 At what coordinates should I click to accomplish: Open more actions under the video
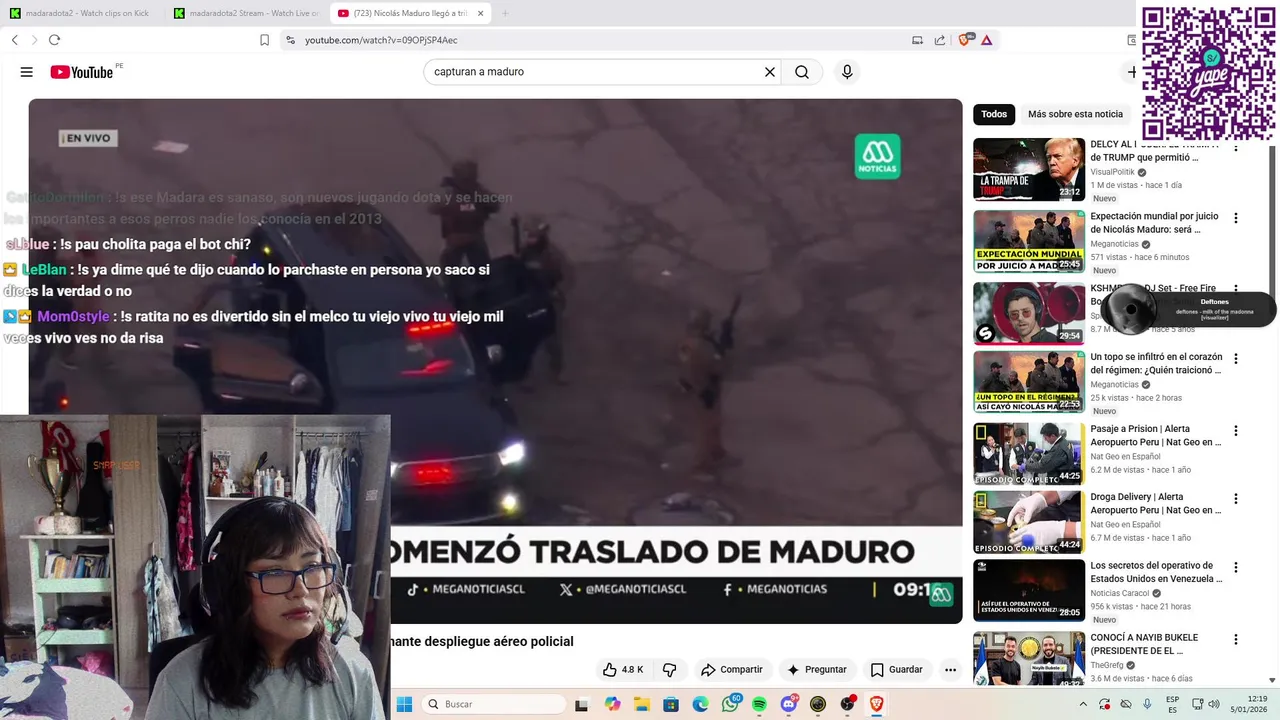(950, 669)
